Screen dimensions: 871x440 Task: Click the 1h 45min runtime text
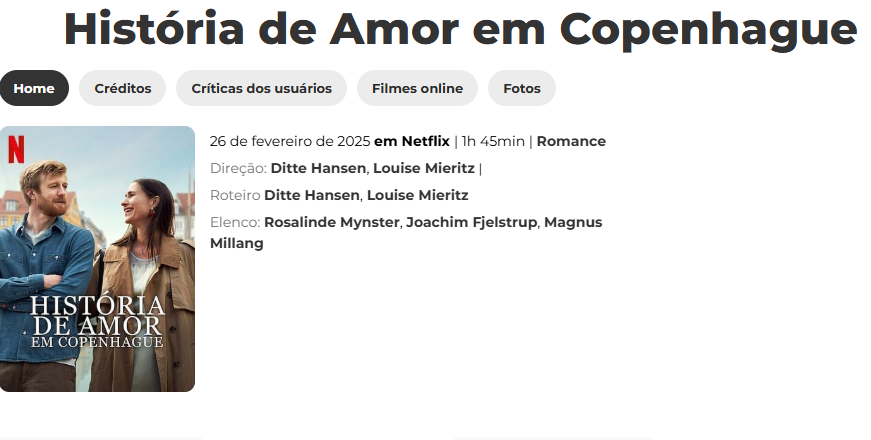click(x=493, y=142)
